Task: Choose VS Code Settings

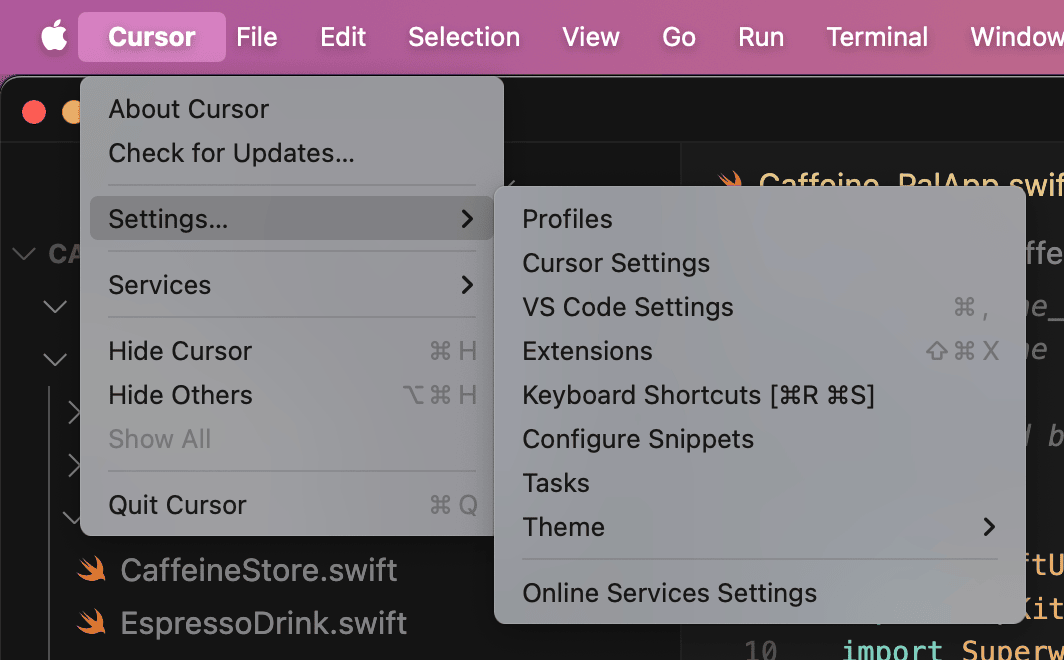Action: coord(628,307)
